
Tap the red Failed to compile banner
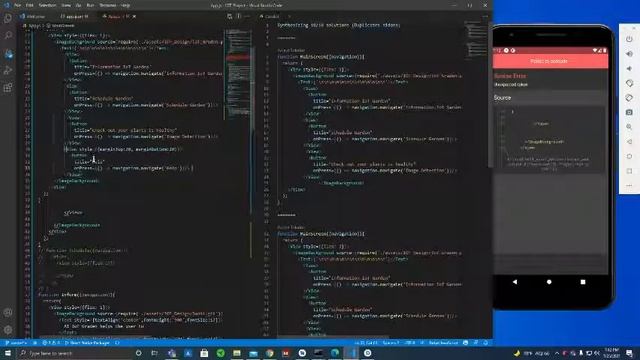[550, 61]
